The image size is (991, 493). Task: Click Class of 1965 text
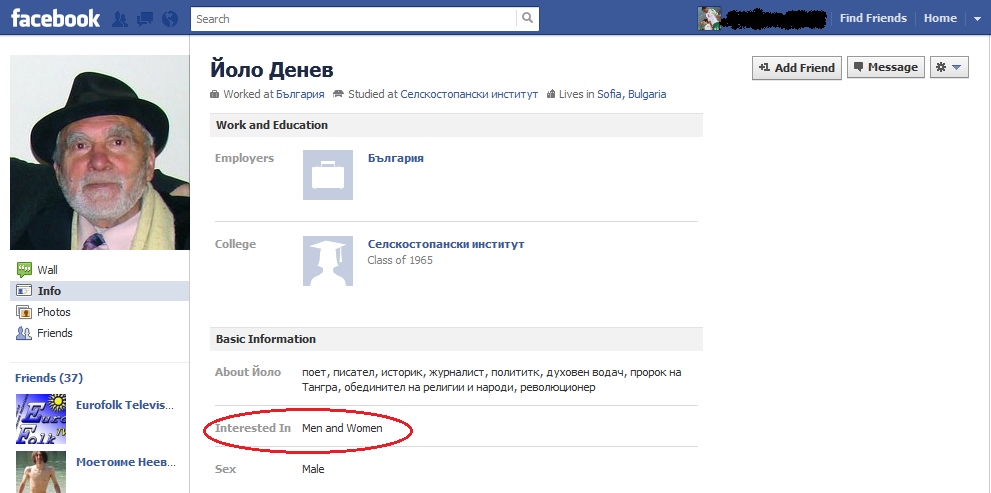(400, 260)
